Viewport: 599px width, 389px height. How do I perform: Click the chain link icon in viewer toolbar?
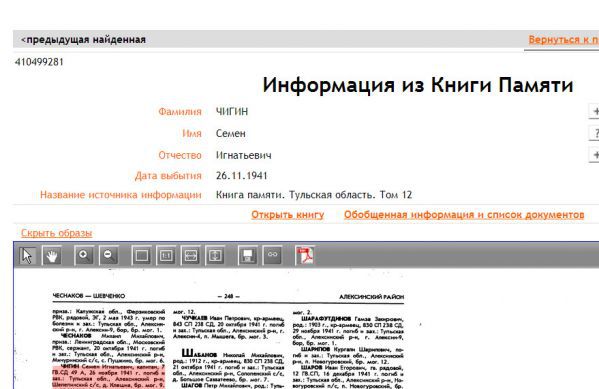pyautogui.click(x=272, y=255)
